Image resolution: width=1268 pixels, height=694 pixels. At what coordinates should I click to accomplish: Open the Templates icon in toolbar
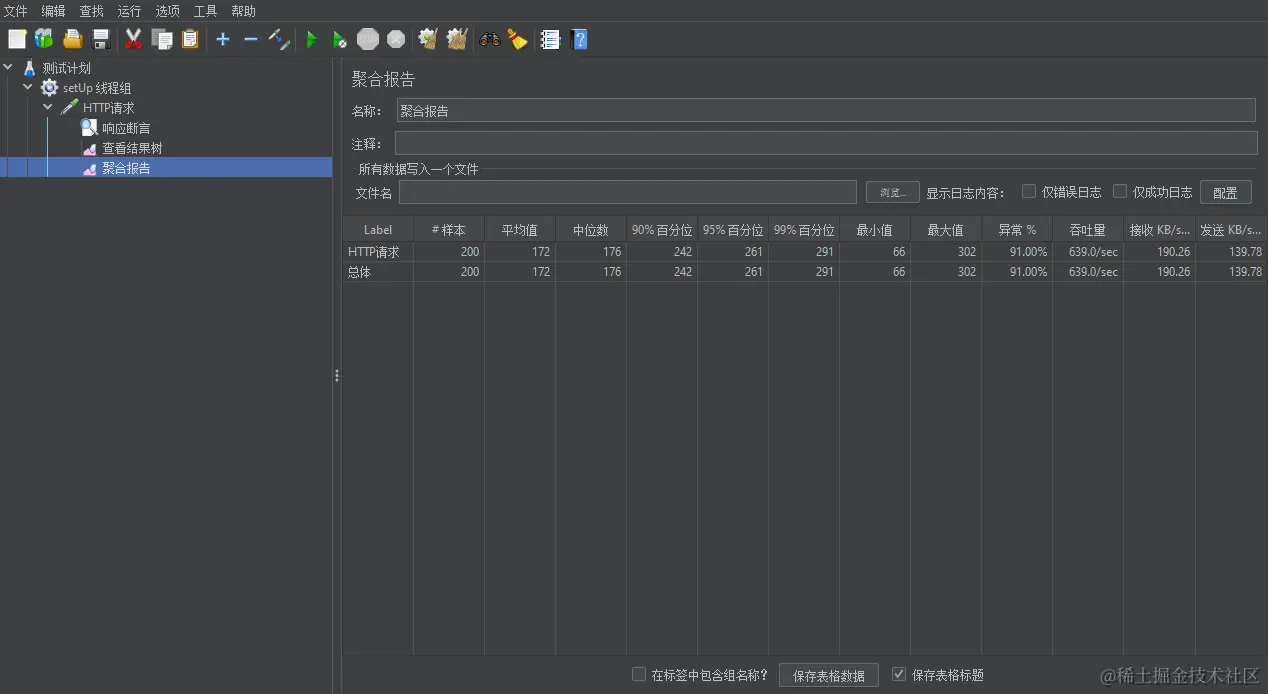click(x=44, y=39)
